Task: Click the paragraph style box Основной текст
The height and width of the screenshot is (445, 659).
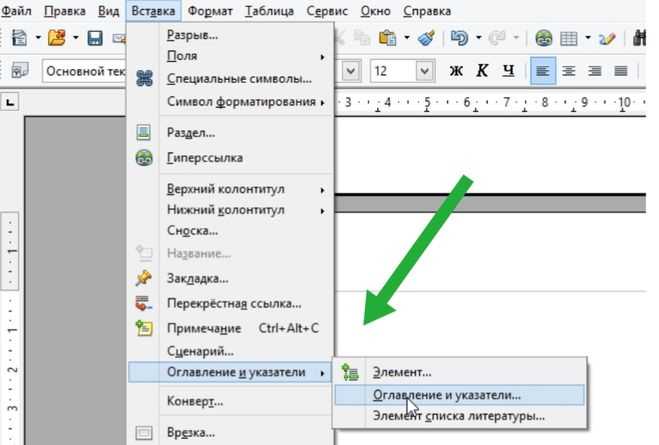Action: point(84,71)
